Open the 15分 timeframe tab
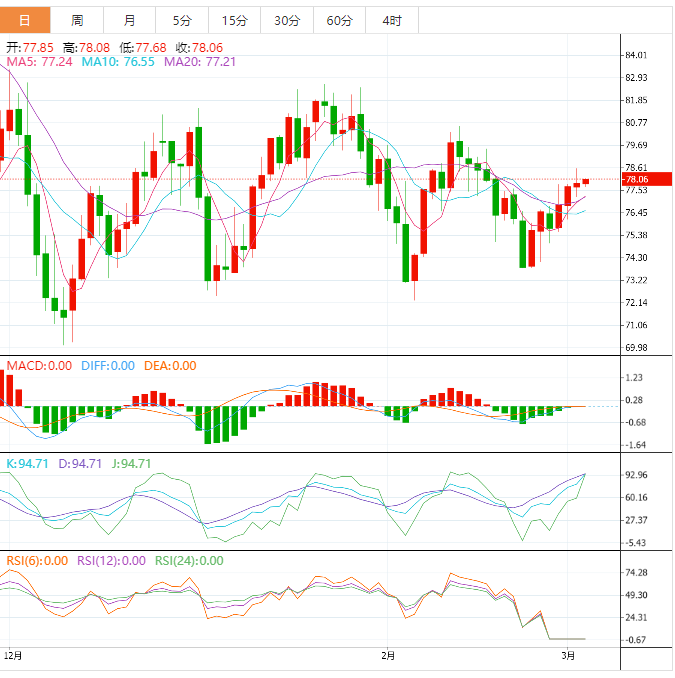675x678 pixels. point(234,20)
